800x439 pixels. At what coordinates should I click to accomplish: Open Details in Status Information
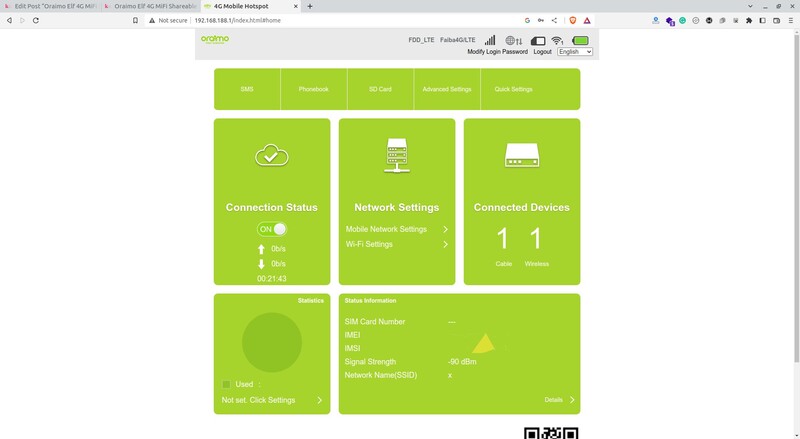[559, 400]
